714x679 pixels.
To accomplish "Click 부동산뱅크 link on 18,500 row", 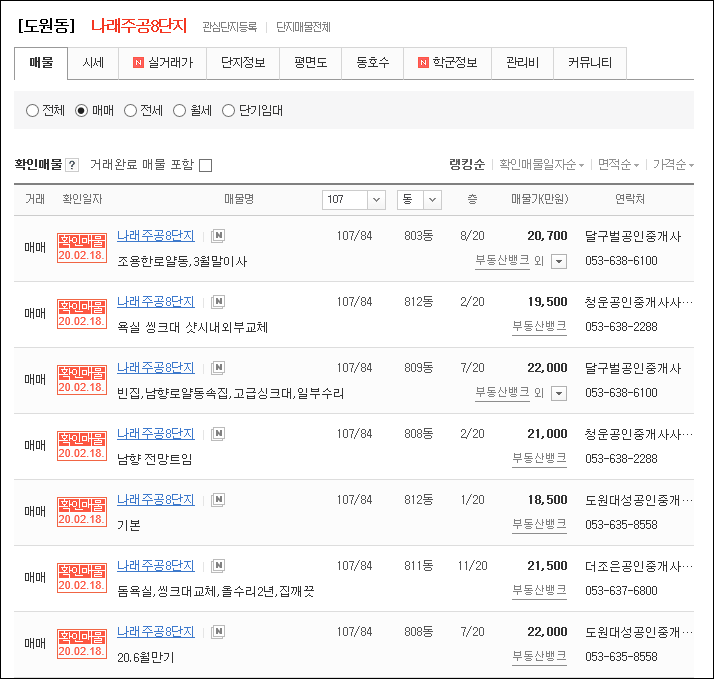I will tap(540, 525).
